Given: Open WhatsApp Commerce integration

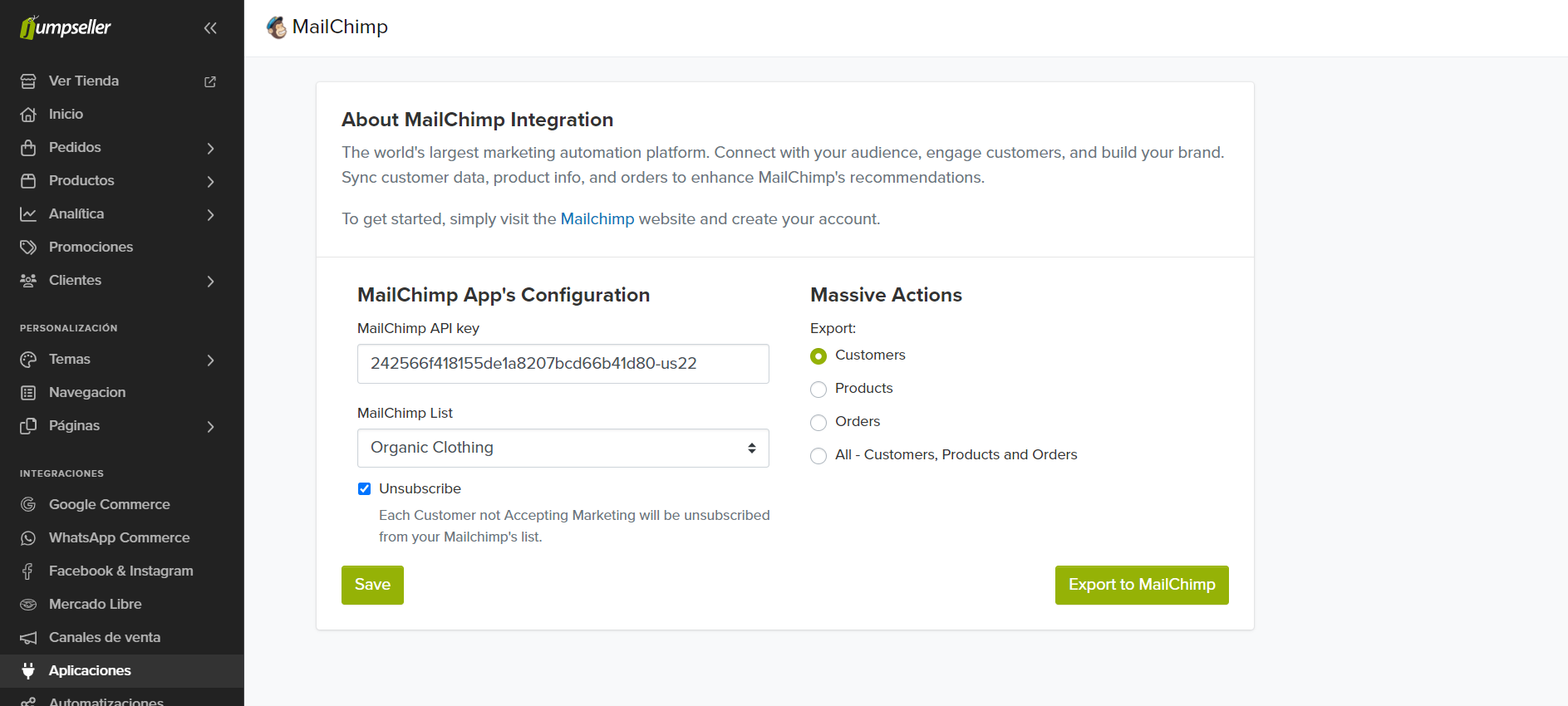Looking at the screenshot, I should coord(119,537).
